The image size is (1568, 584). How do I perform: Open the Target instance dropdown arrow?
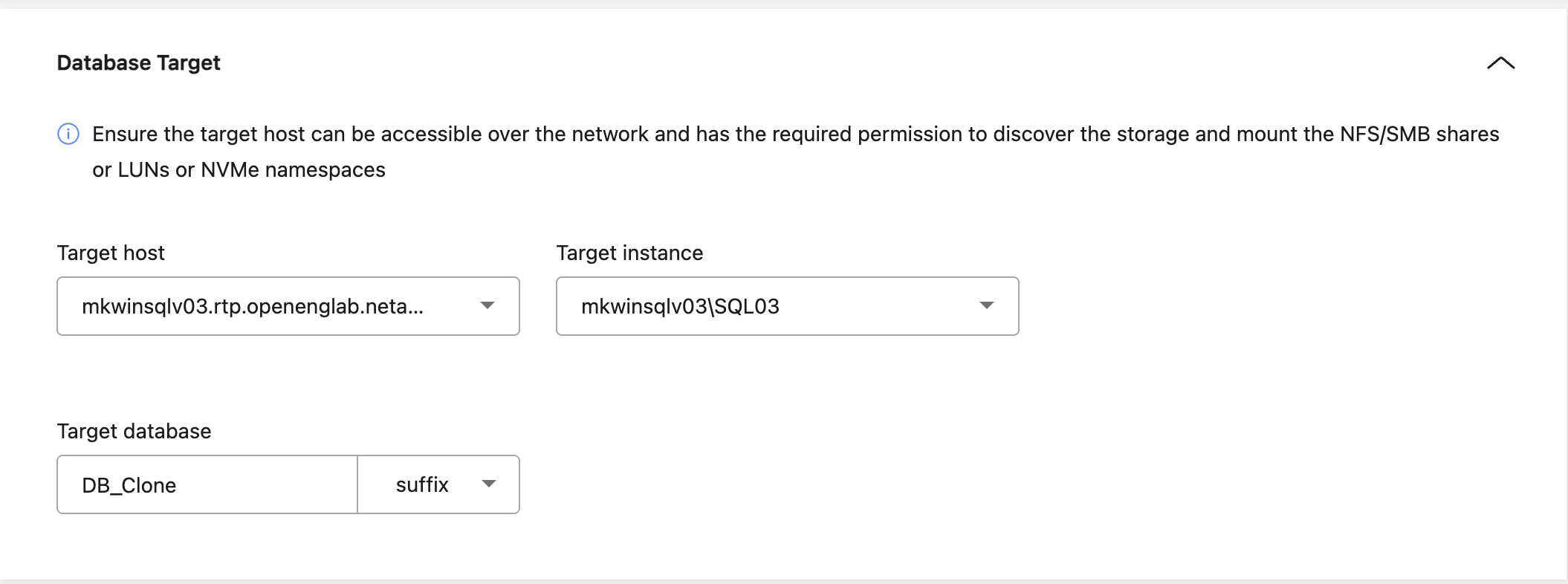click(987, 305)
